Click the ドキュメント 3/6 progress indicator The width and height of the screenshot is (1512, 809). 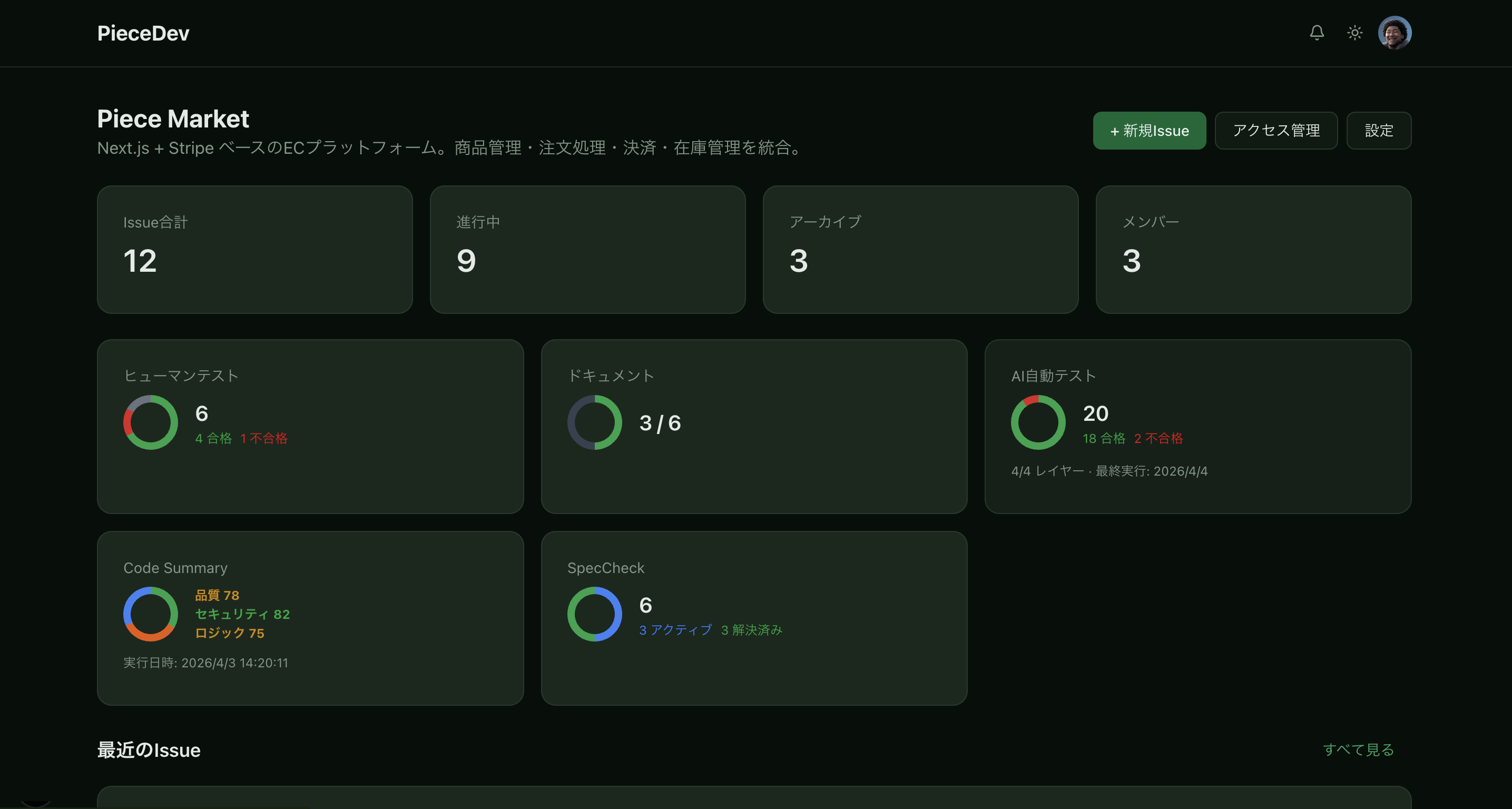(660, 422)
